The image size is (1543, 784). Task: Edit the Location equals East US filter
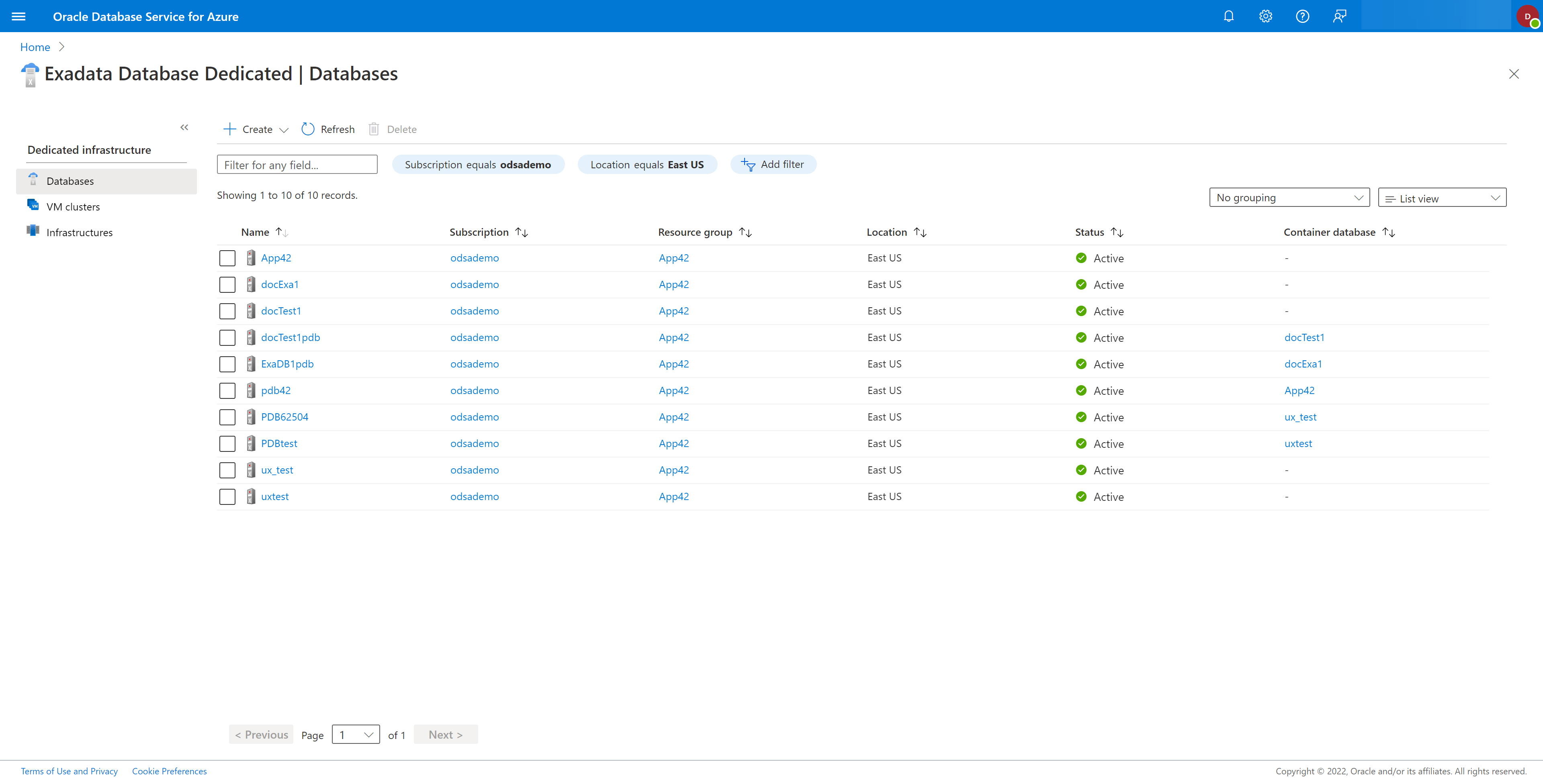[647, 164]
